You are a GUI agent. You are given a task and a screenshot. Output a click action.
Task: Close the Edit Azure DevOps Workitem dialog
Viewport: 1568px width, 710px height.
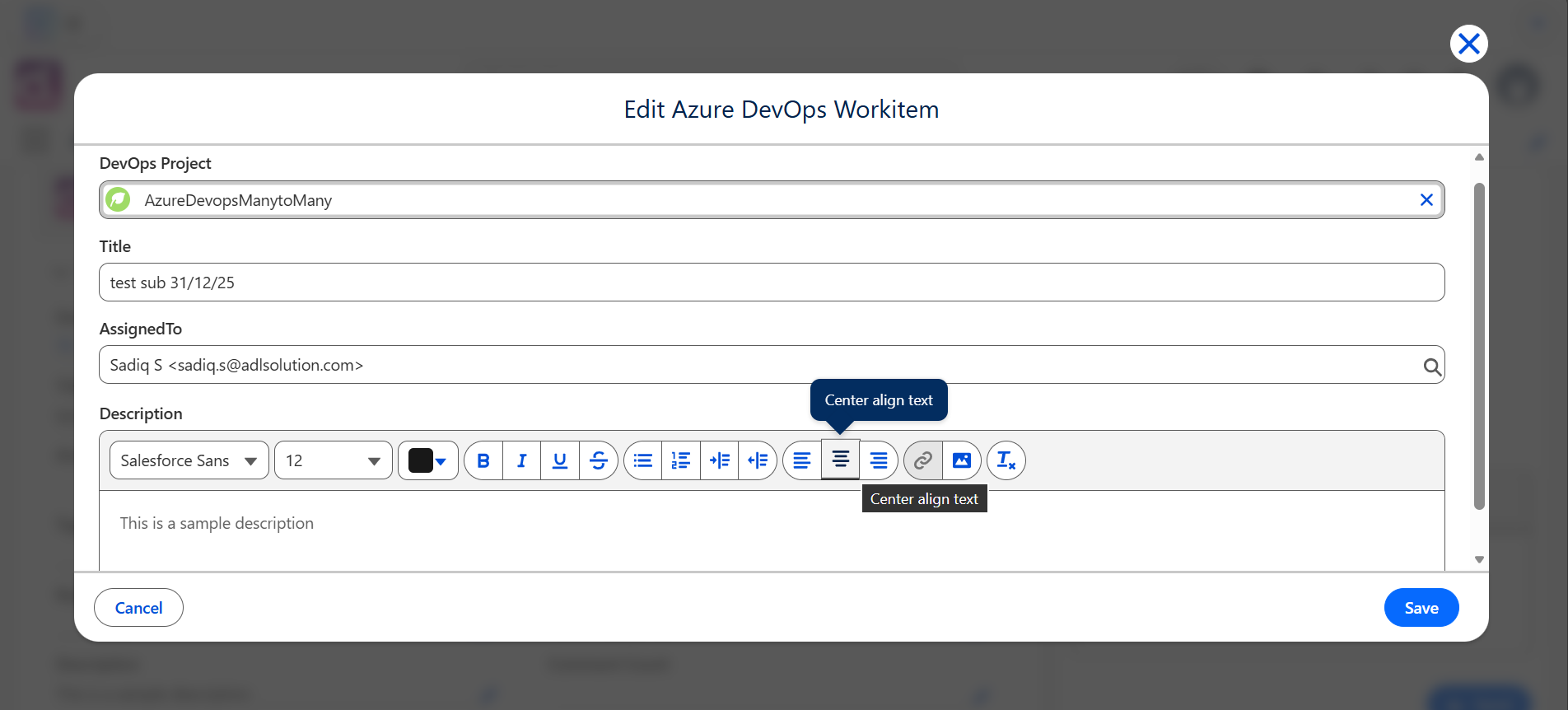coord(1469,44)
